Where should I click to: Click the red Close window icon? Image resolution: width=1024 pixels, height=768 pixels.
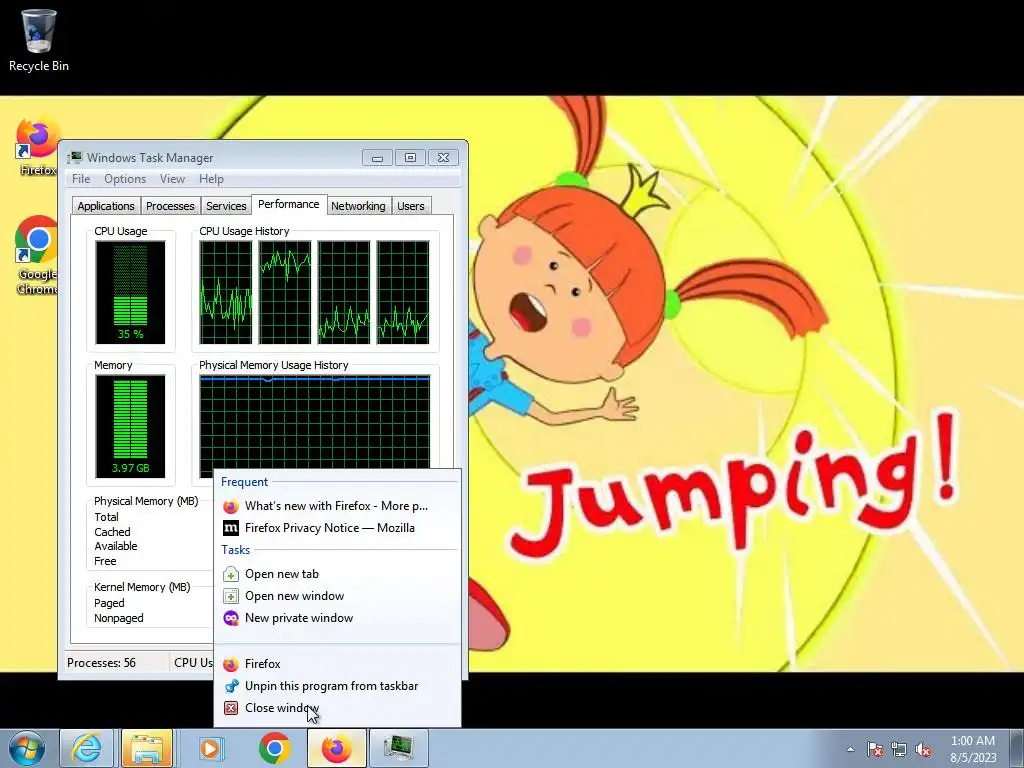click(231, 708)
